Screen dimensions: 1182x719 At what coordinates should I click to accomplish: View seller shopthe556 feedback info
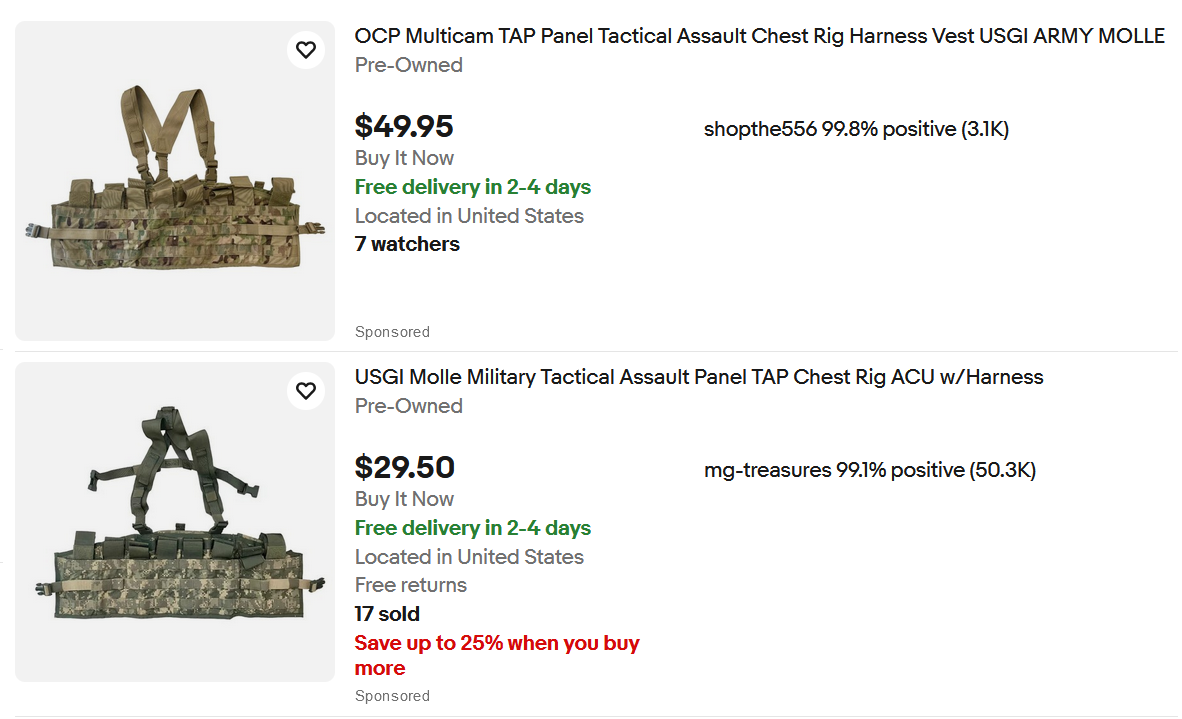pyautogui.click(x=856, y=129)
